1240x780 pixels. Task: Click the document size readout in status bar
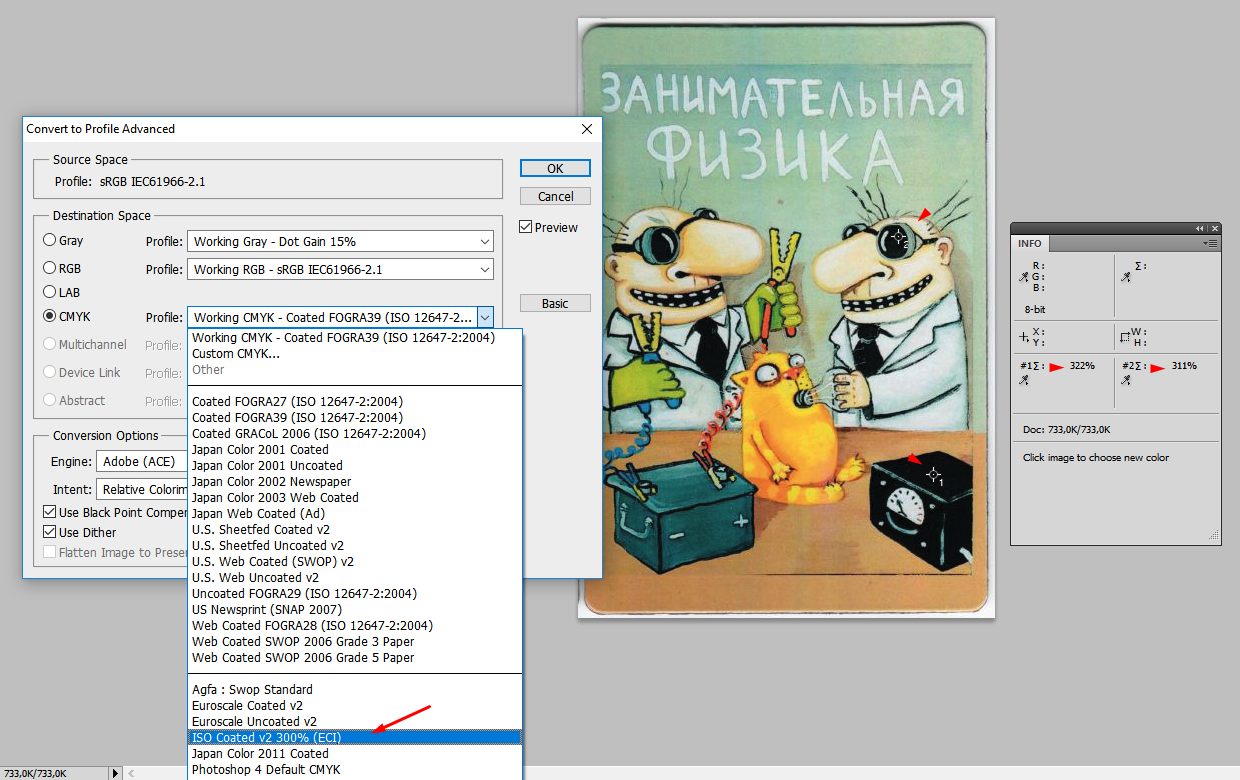point(37,773)
